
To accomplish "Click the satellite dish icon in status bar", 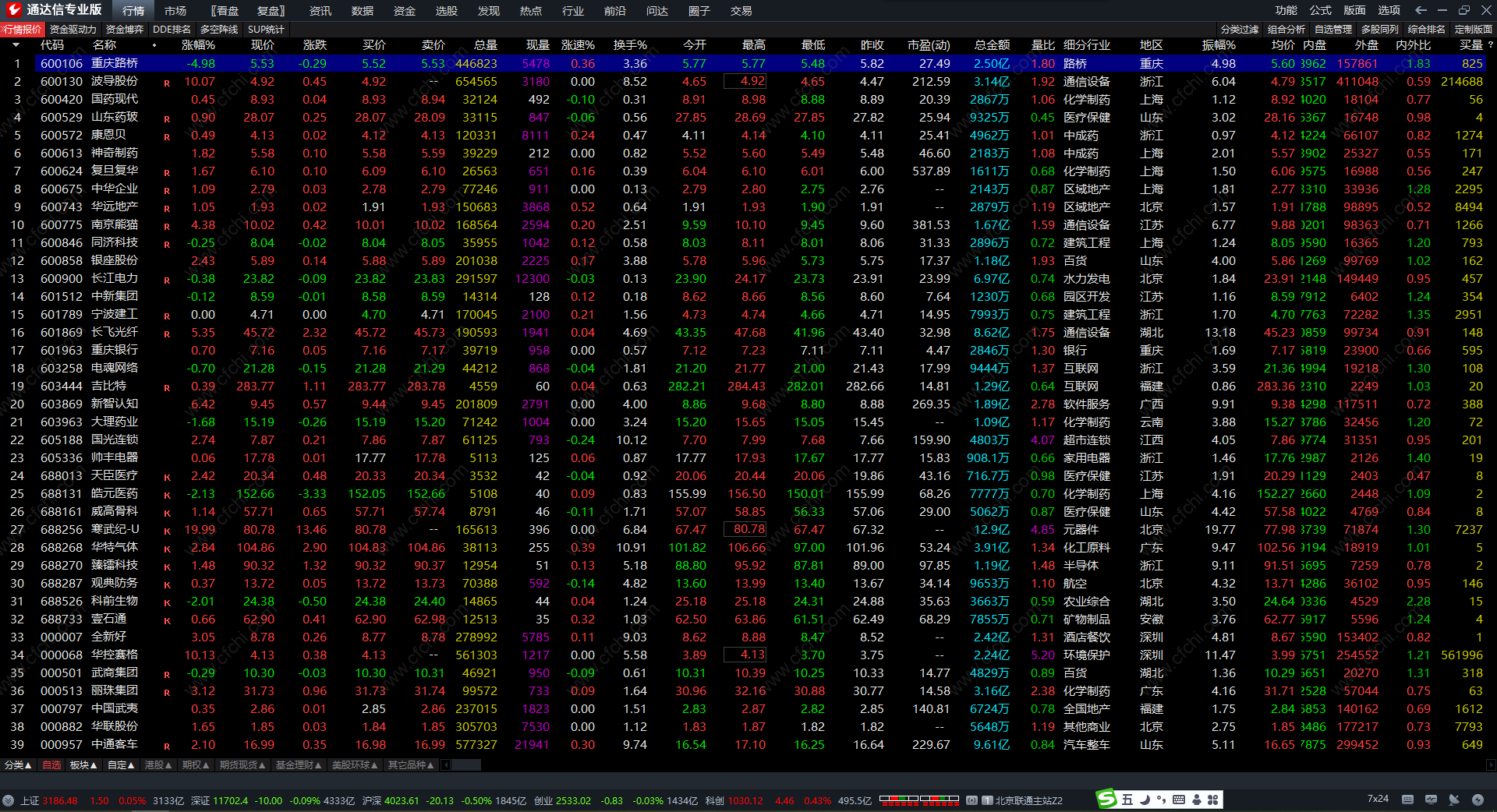I will pyautogui.click(x=1454, y=800).
